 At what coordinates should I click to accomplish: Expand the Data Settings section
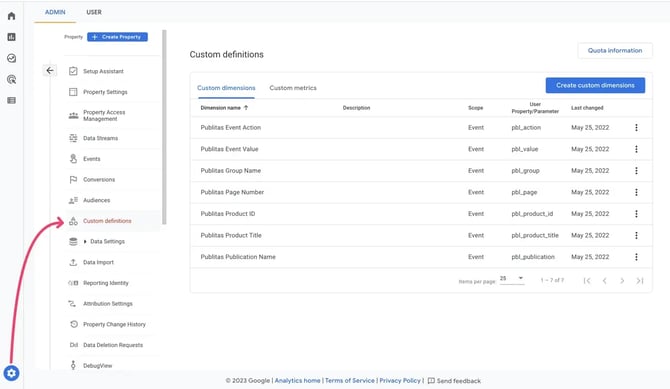tap(85, 242)
